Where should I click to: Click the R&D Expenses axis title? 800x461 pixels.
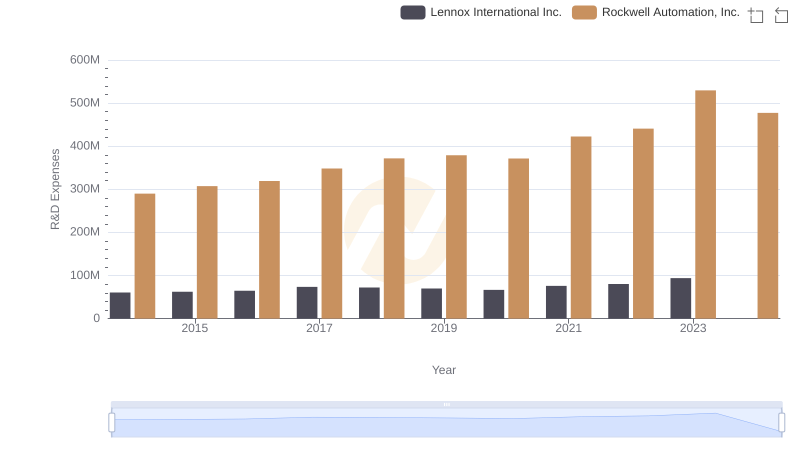[55, 189]
